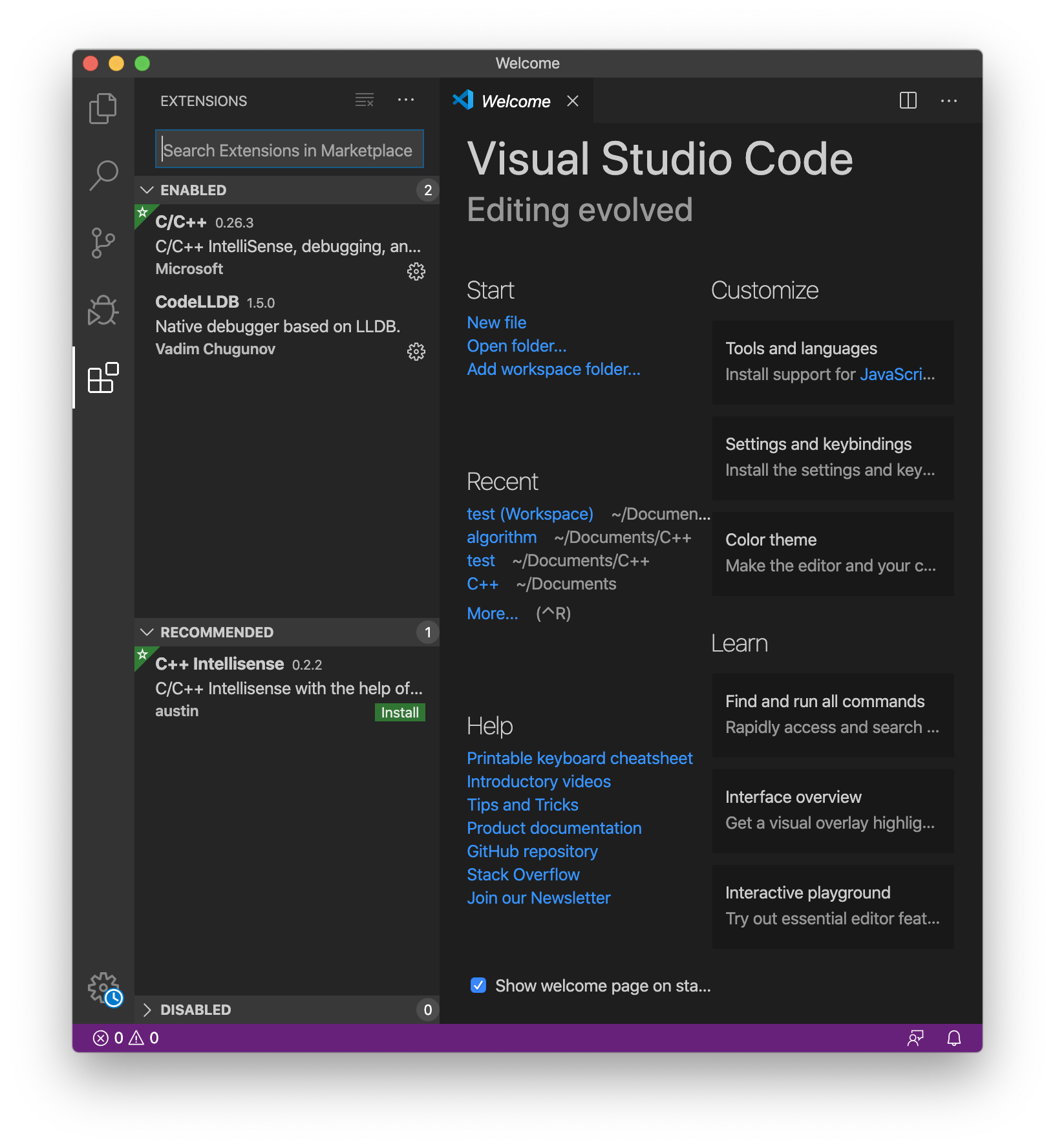Close the Welcome tab
This screenshot has height=1148, width=1055.
tap(573, 101)
